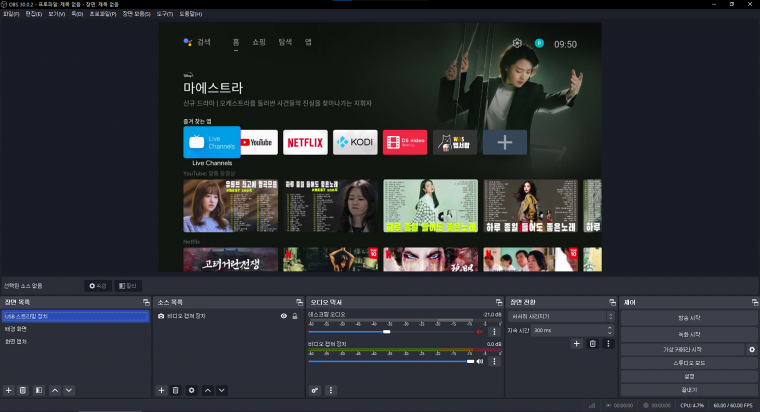Image resolution: width=760 pixels, height=412 pixels.
Task: Add a scene transition with plus icon
Action: point(576,344)
